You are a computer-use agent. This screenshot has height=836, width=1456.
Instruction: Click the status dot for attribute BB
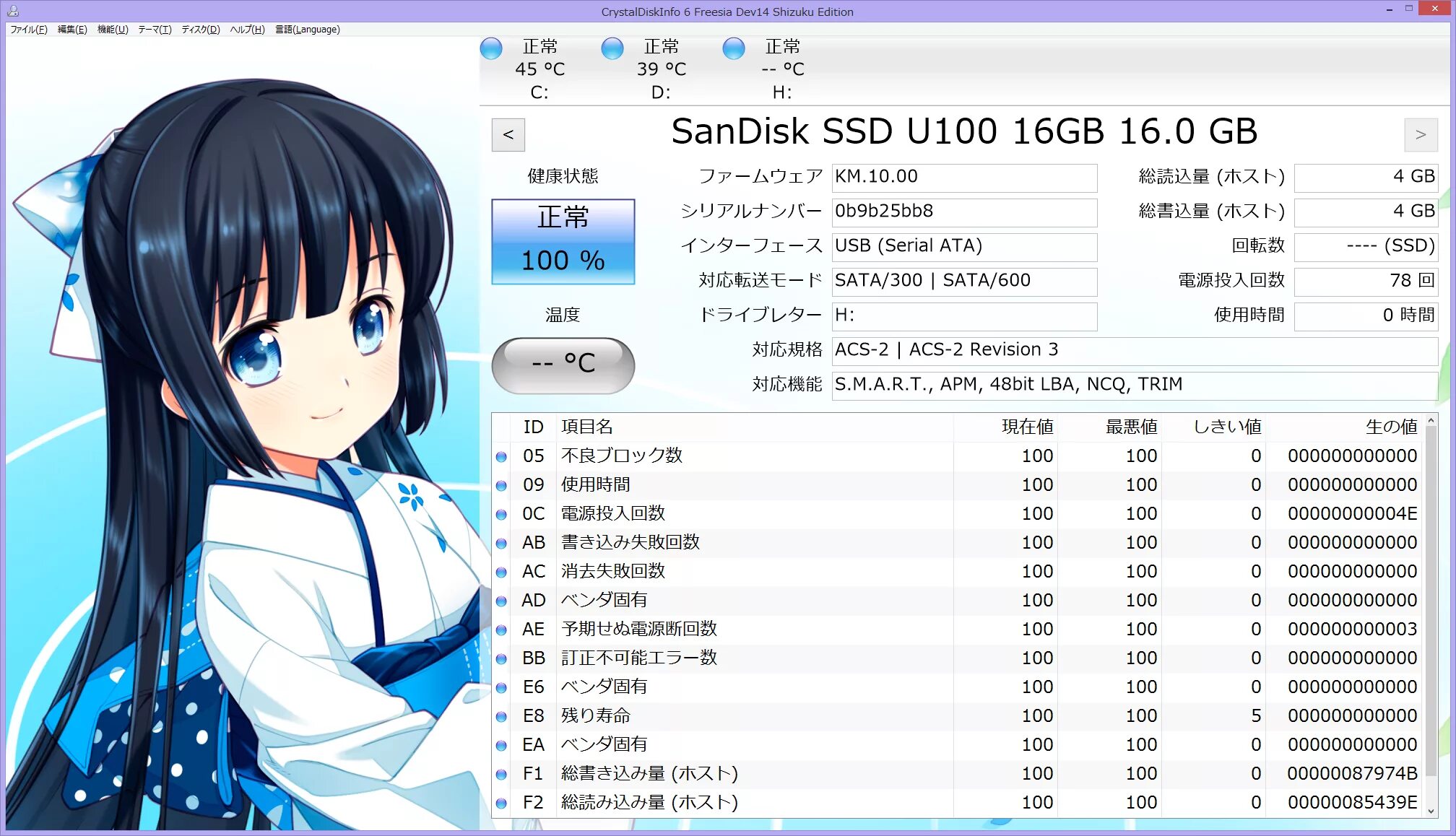pyautogui.click(x=501, y=659)
